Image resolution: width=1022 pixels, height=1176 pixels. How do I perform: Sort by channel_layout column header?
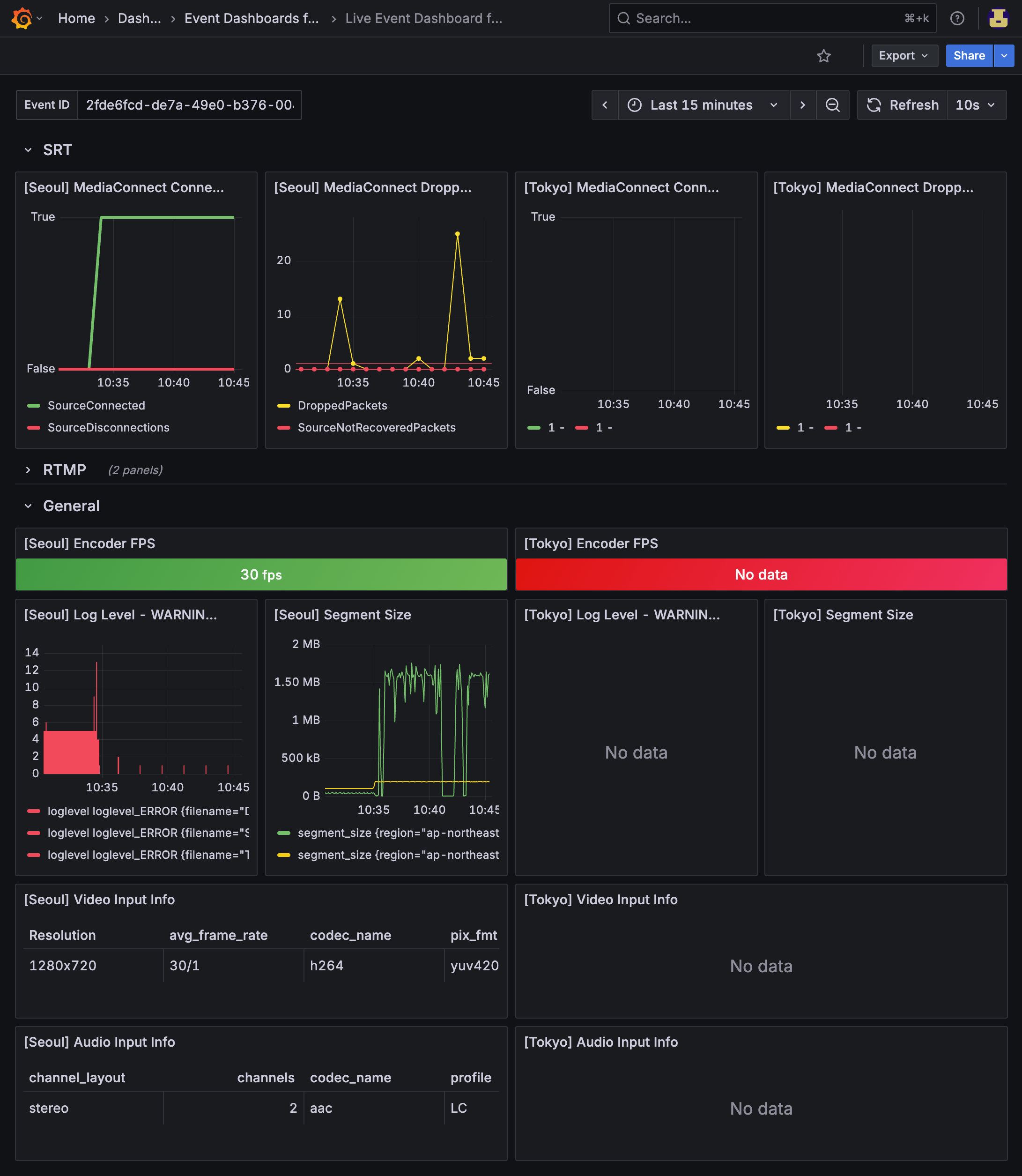pyautogui.click(x=77, y=1078)
